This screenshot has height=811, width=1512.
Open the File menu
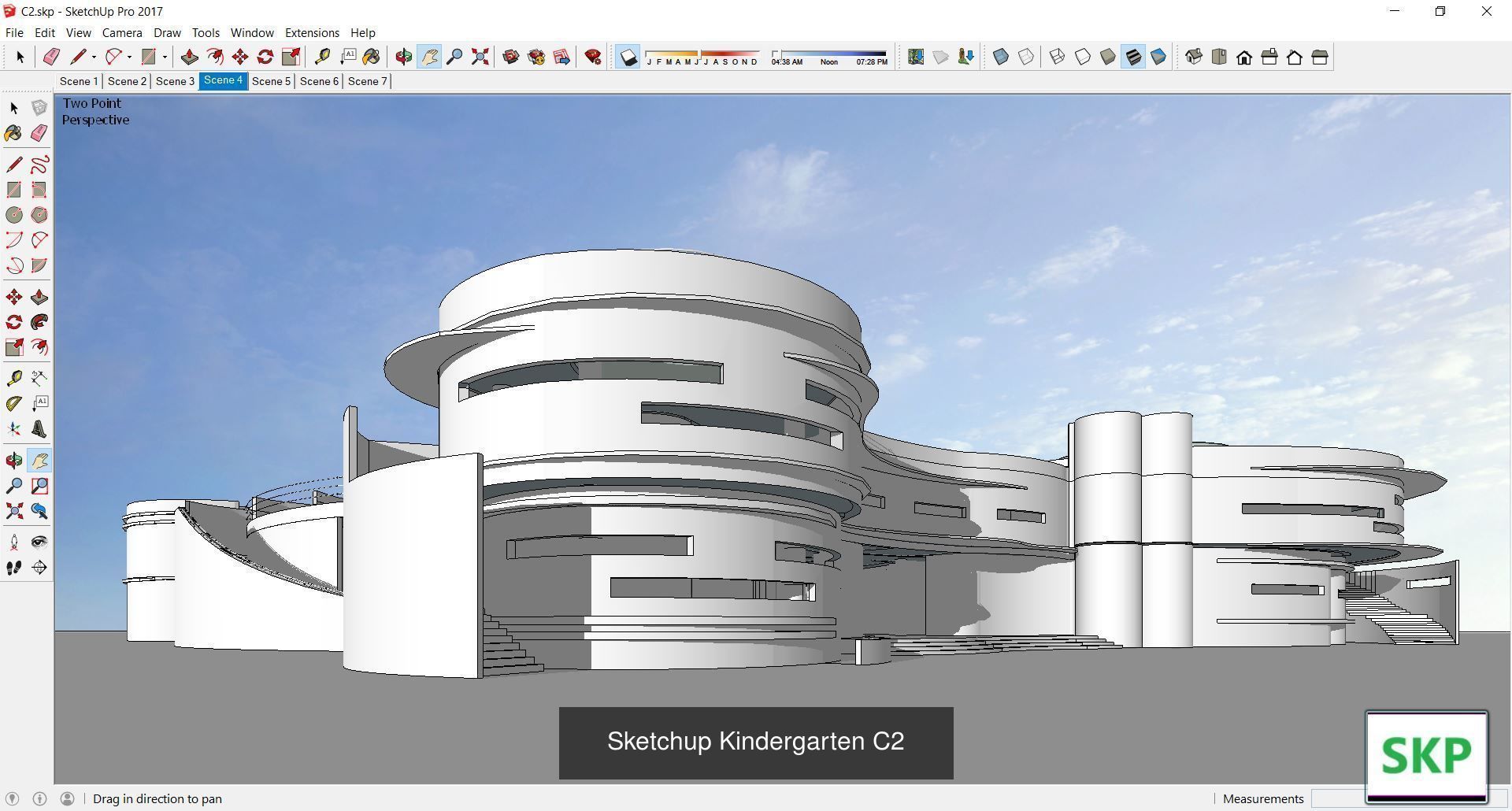(x=14, y=32)
